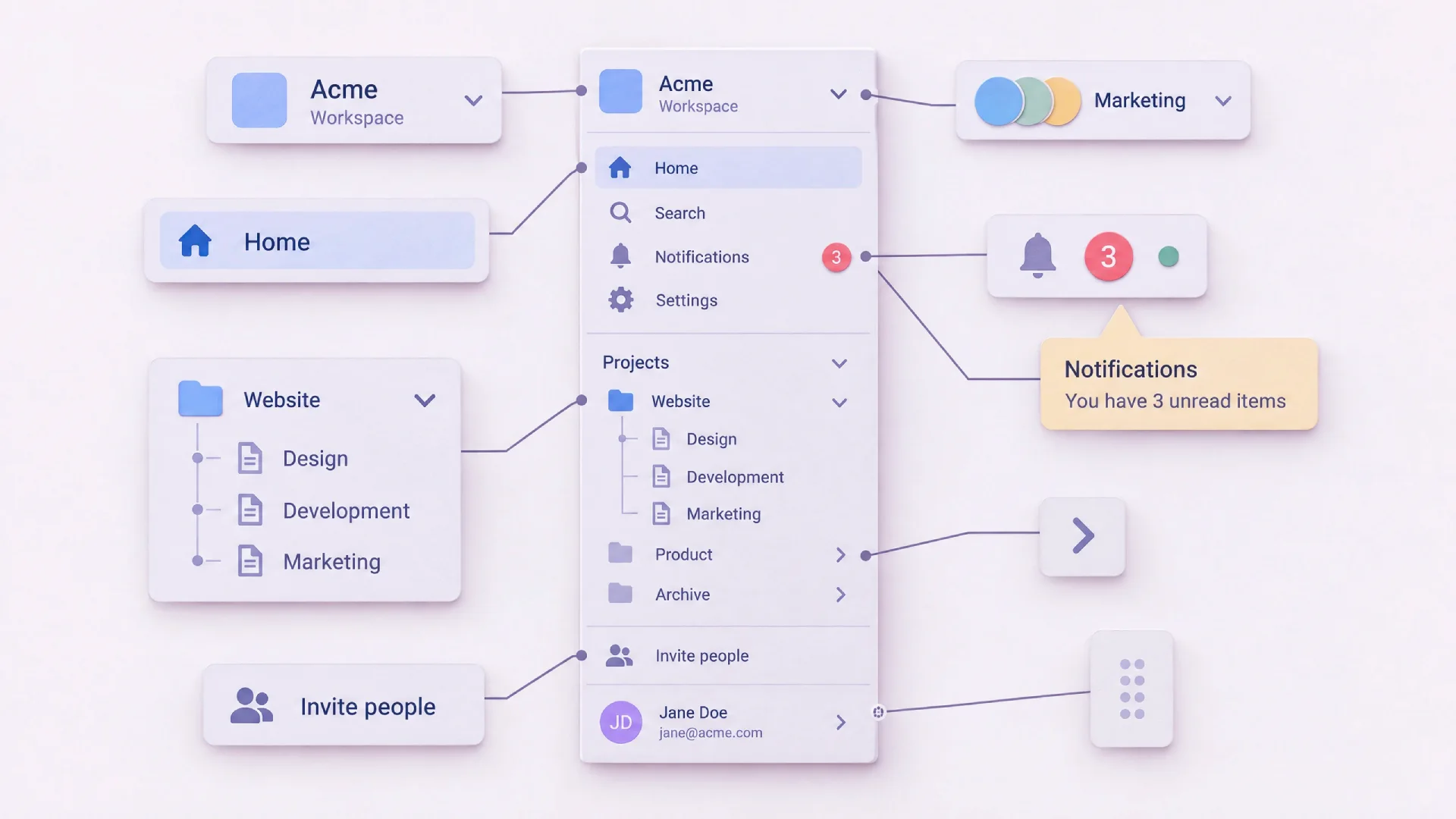Click the Projects section heading
The width and height of the screenshot is (1456, 819).
pos(635,362)
